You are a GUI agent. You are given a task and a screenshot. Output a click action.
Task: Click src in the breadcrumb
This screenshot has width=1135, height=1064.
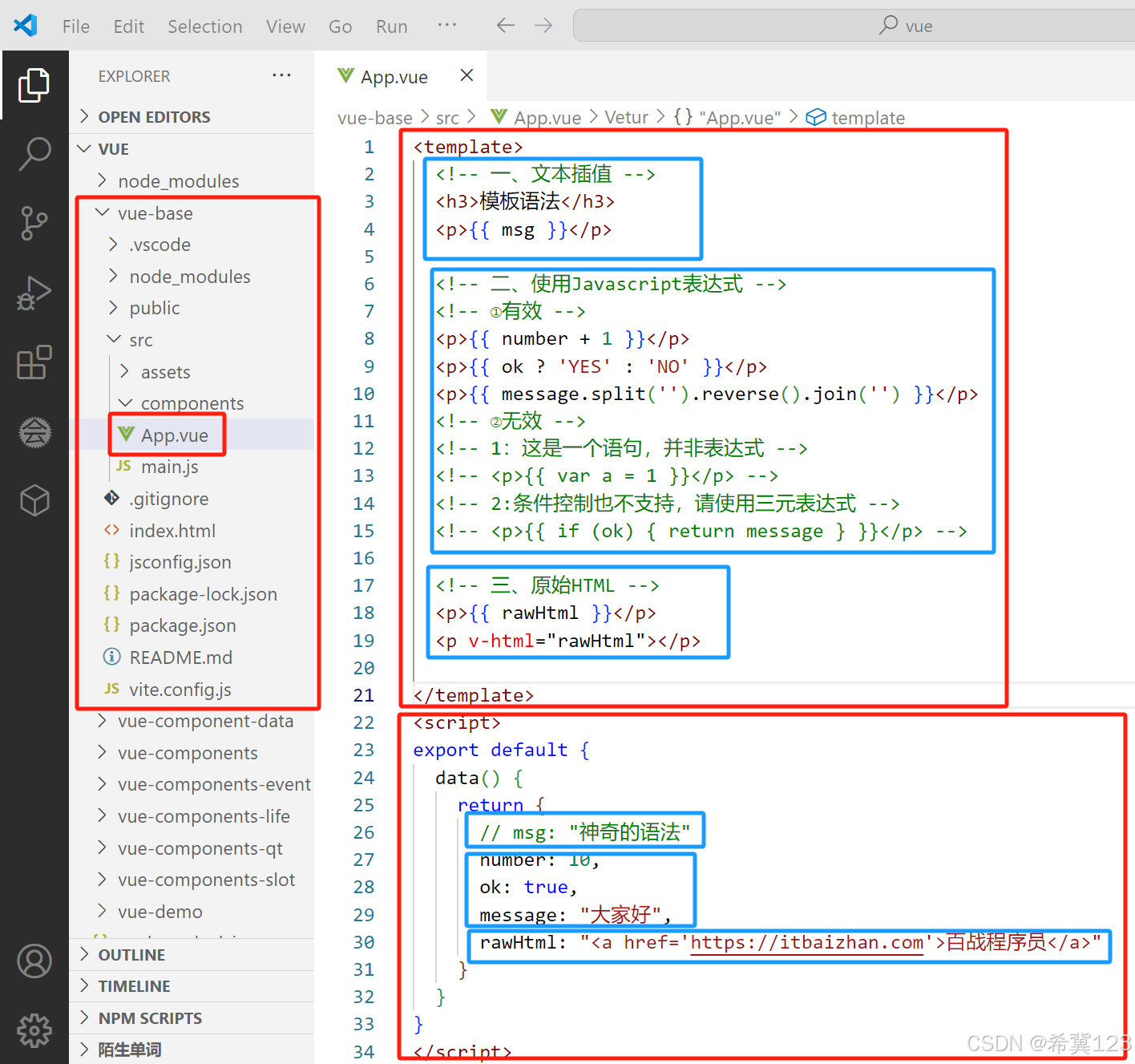point(447,118)
